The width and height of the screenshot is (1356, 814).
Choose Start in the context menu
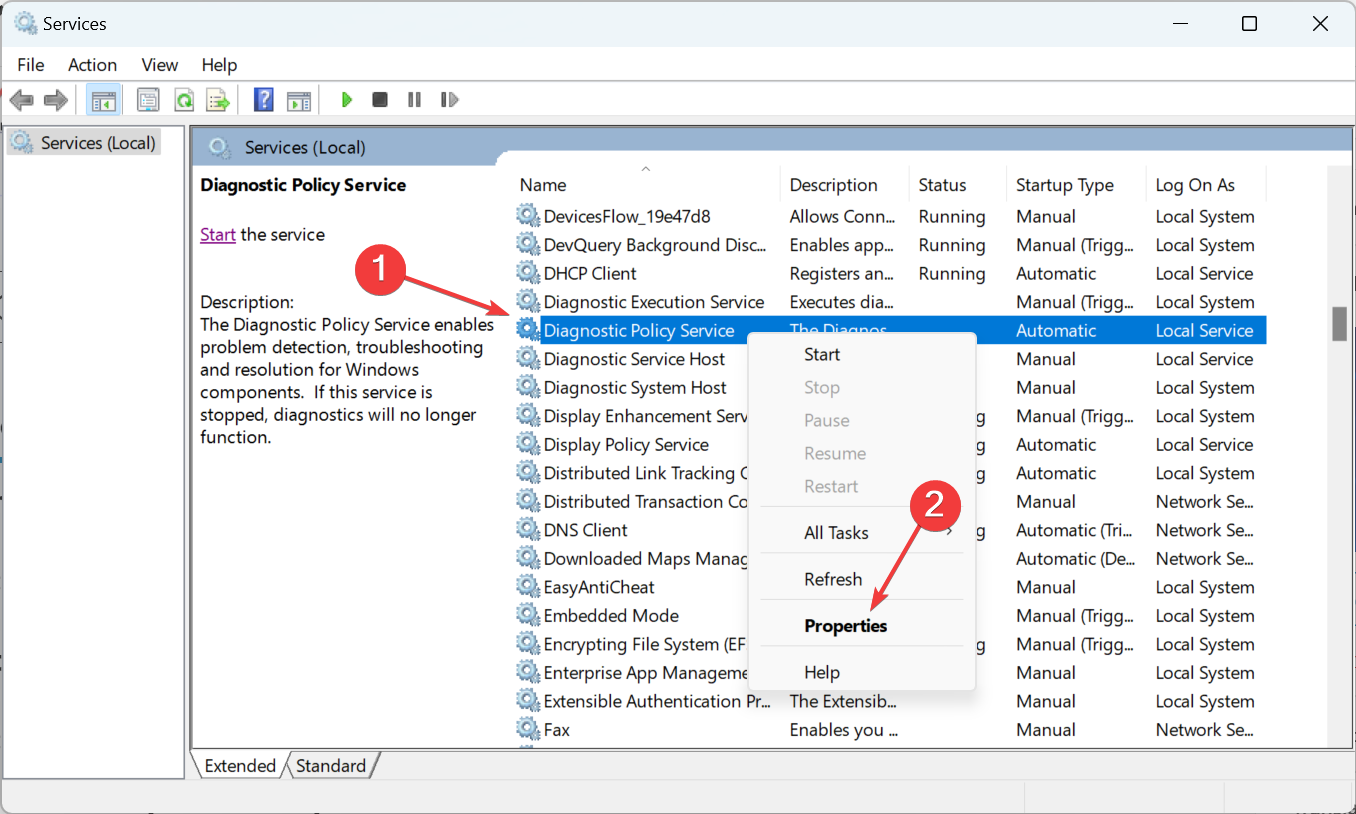tap(861, 355)
